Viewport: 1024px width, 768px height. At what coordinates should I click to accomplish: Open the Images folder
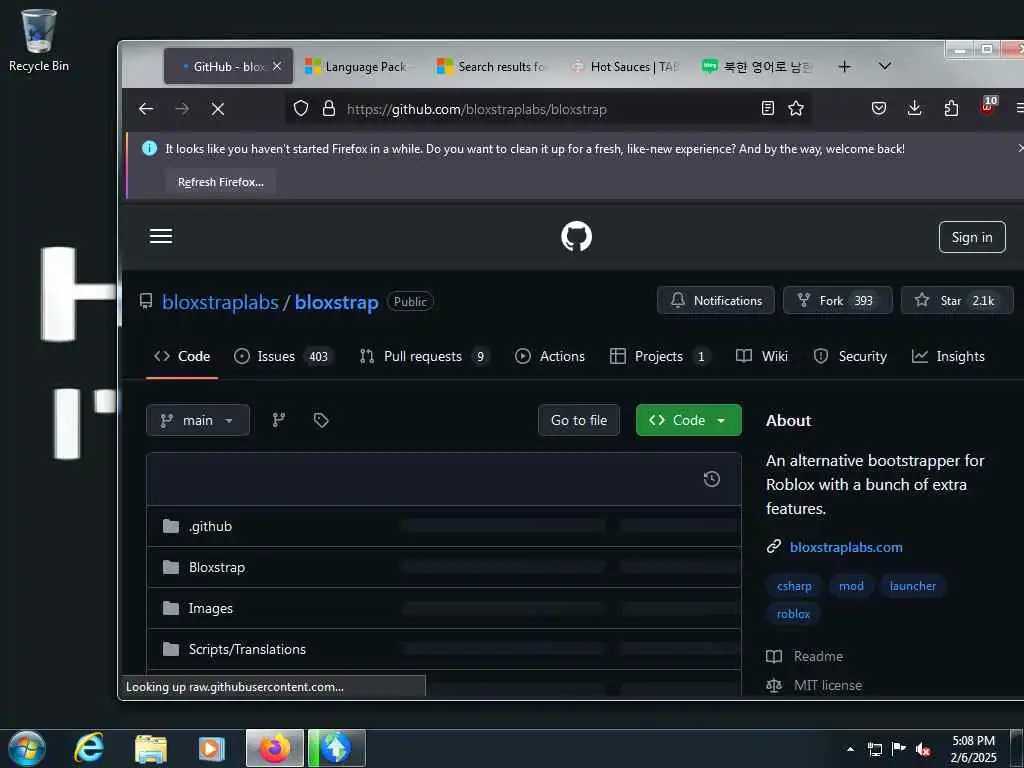pos(210,609)
